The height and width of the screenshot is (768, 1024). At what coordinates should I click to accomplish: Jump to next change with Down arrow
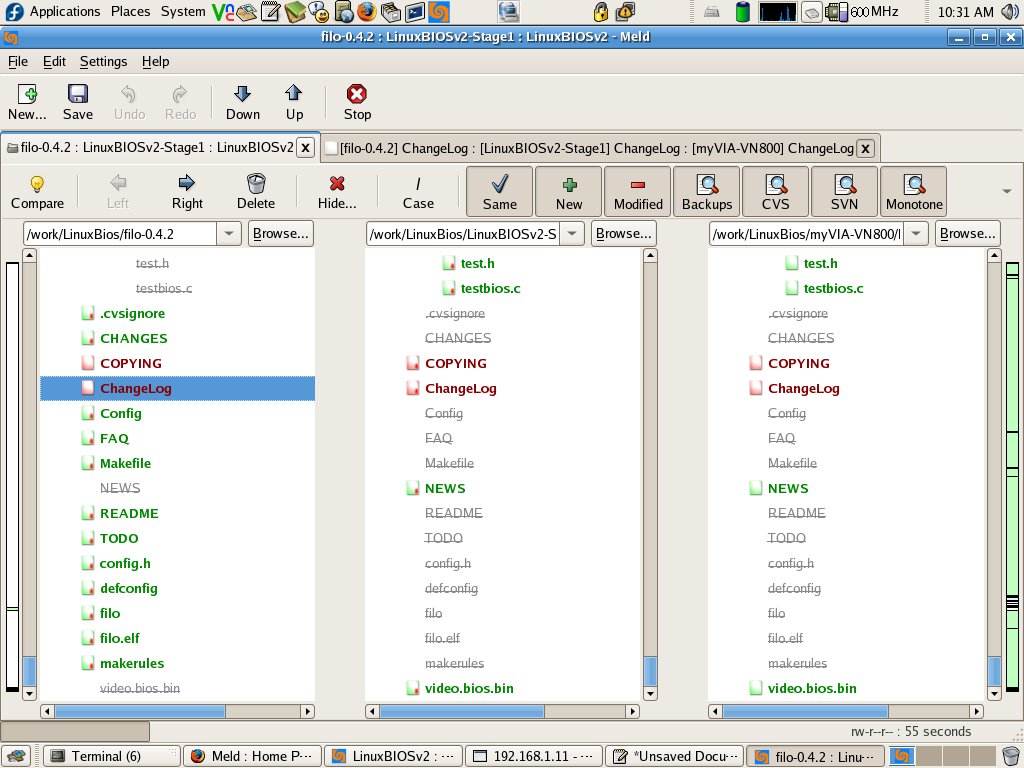pos(242,103)
